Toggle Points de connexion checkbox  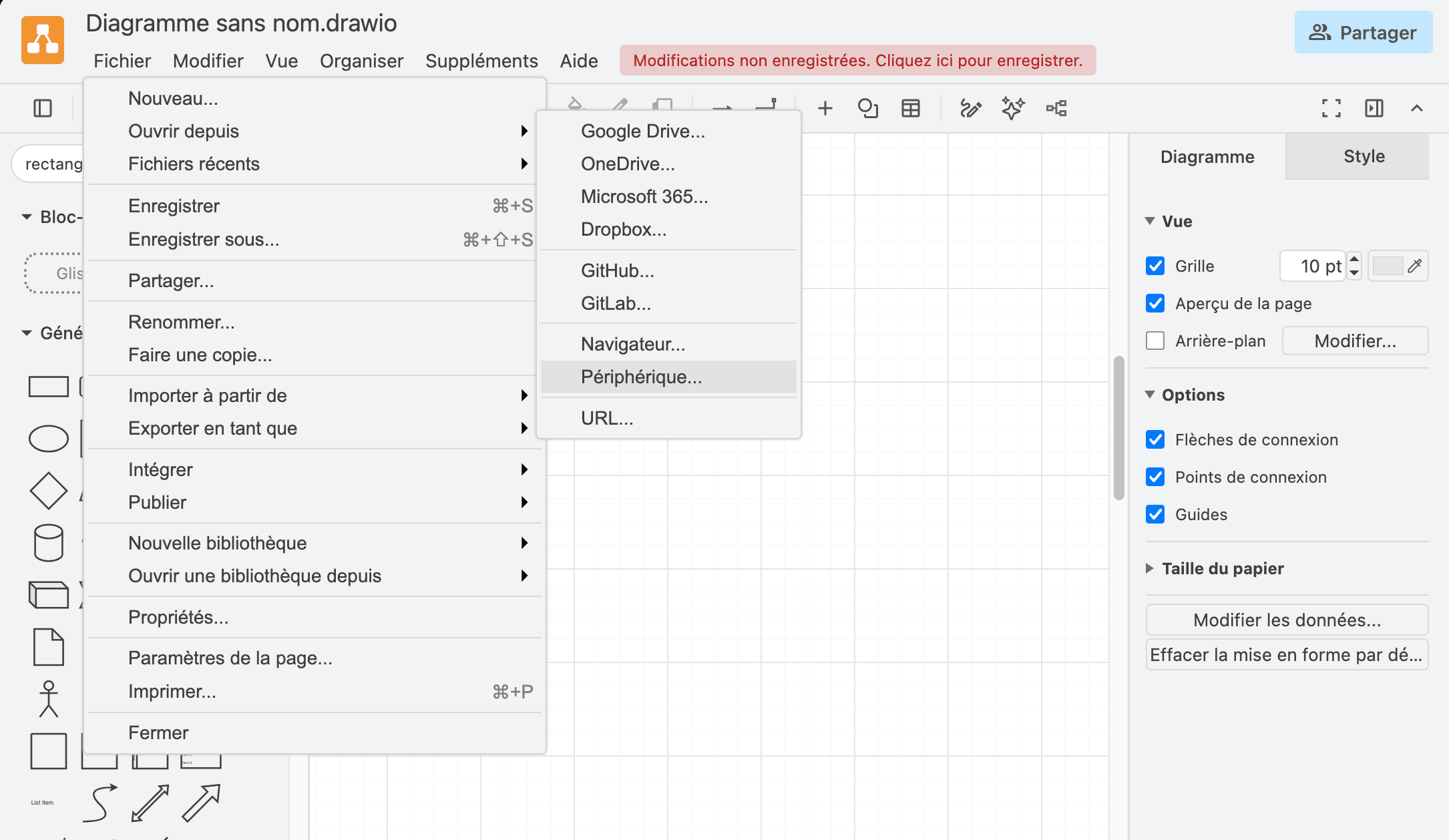1155,477
